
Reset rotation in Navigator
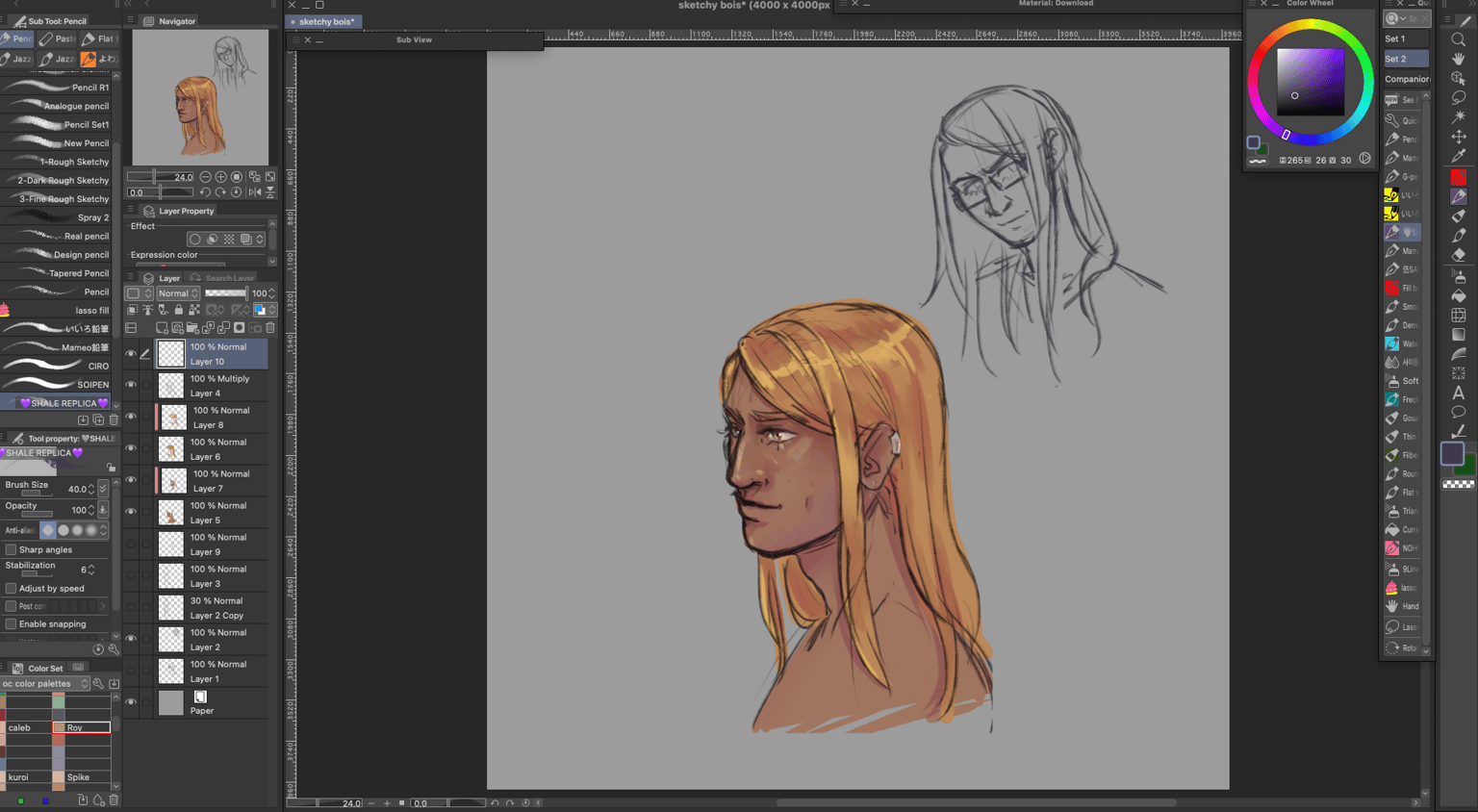[236, 192]
